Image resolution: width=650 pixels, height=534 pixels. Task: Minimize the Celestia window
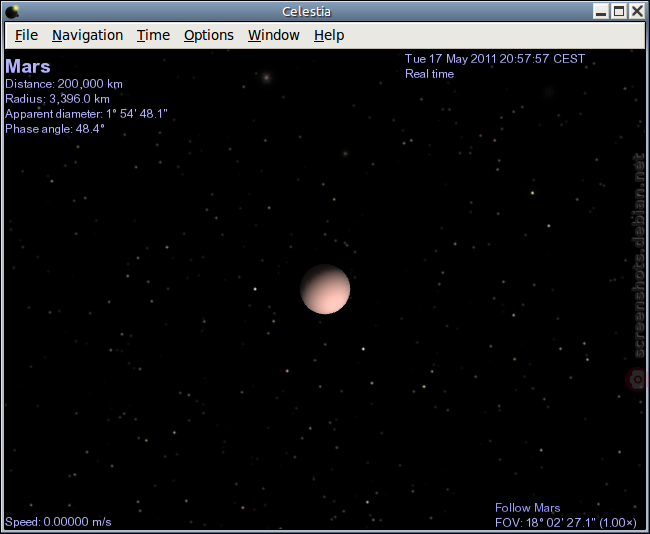point(600,11)
